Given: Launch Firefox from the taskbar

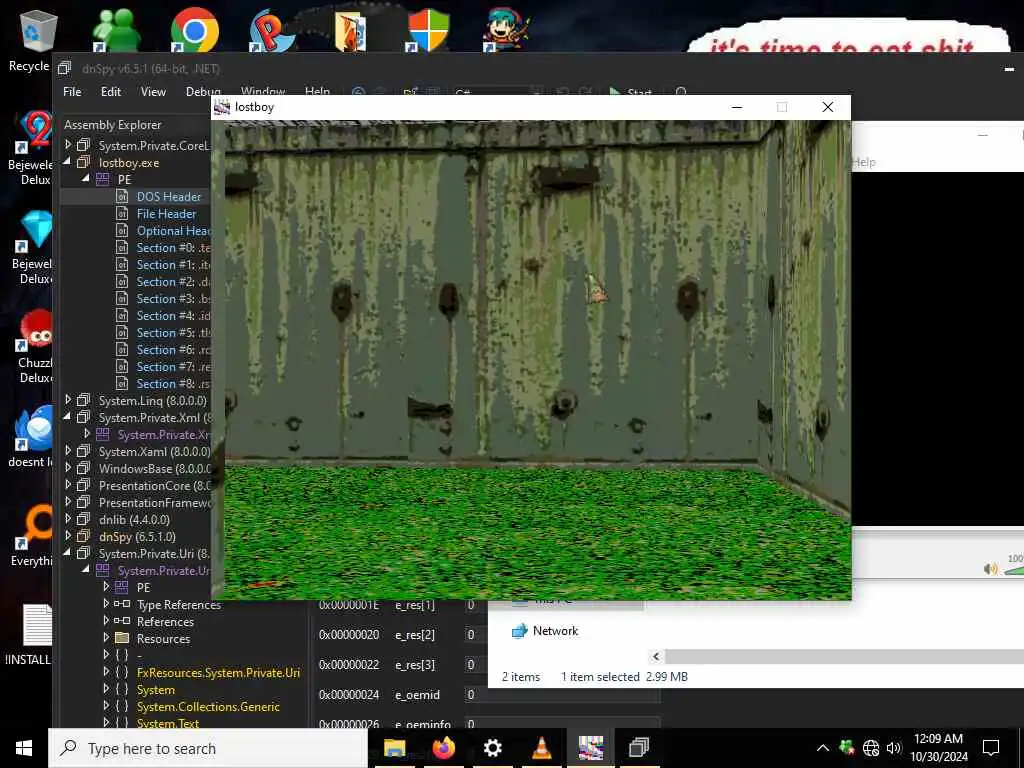Looking at the screenshot, I should 444,748.
